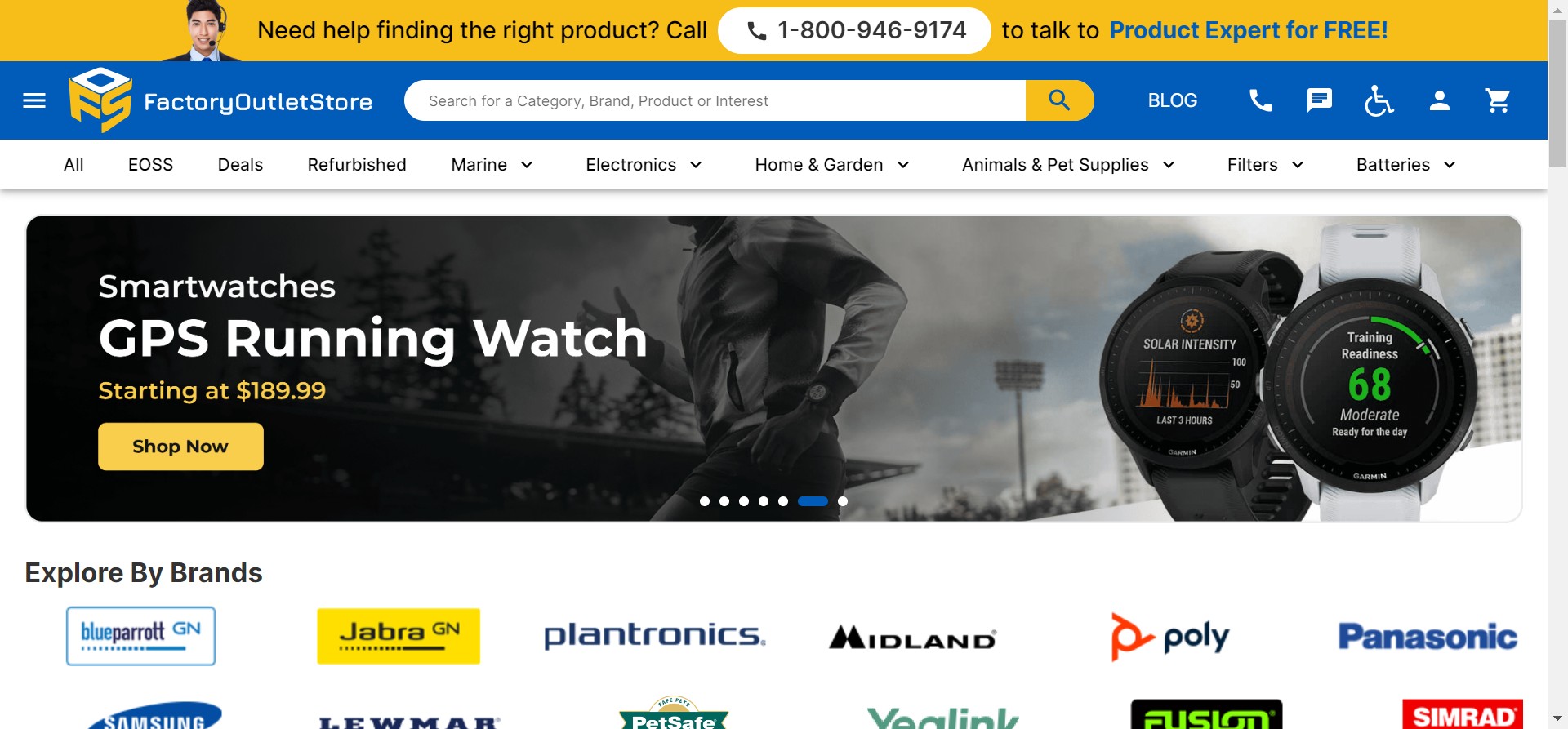
Task: Open the user account profile icon
Action: (1440, 100)
